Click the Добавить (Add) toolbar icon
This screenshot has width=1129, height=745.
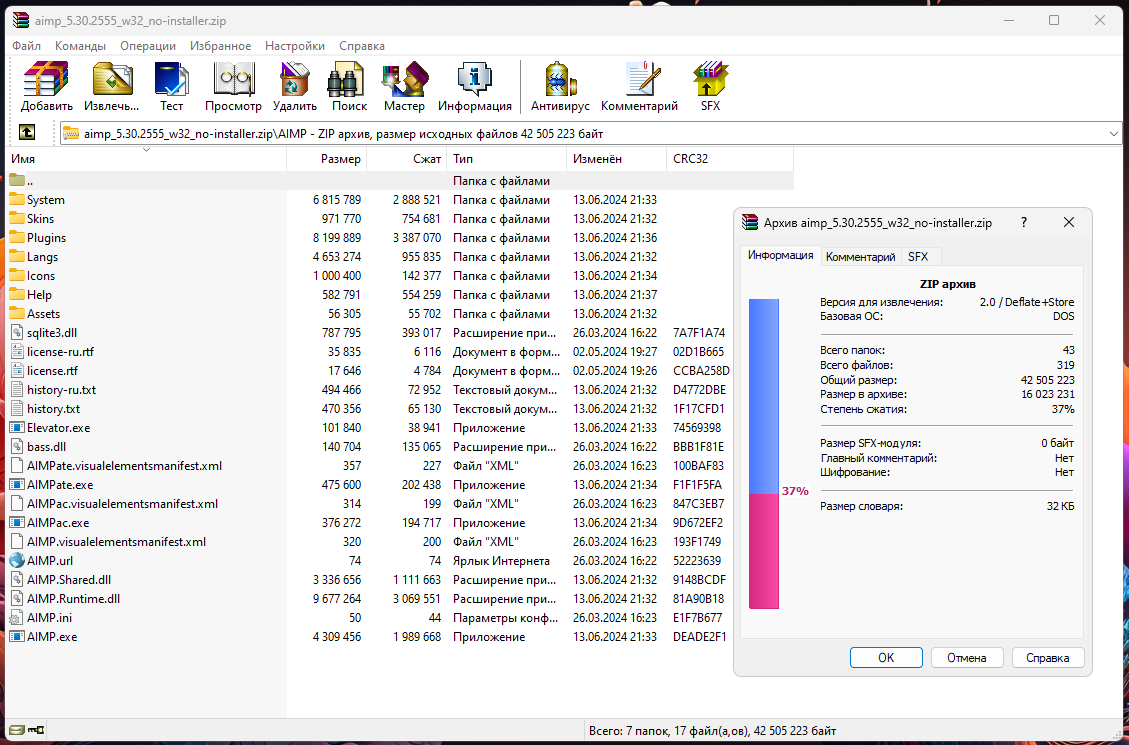click(x=46, y=79)
